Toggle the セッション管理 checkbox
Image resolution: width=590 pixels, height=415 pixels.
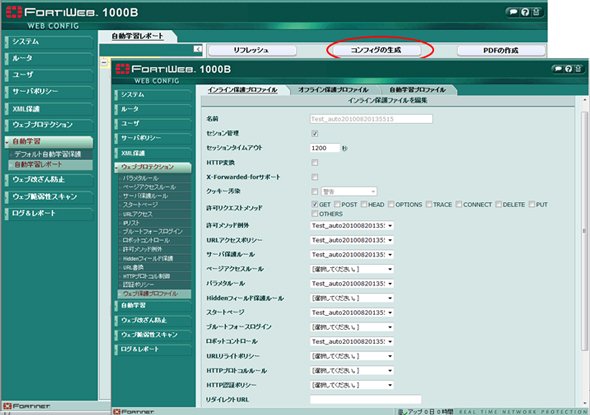(x=315, y=133)
